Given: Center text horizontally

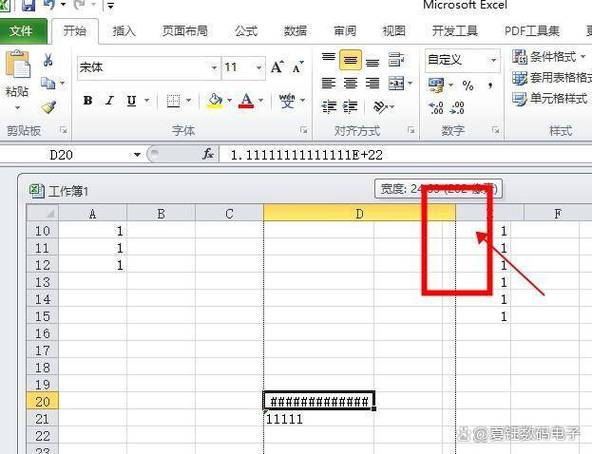Looking at the screenshot, I should click(x=350, y=83).
